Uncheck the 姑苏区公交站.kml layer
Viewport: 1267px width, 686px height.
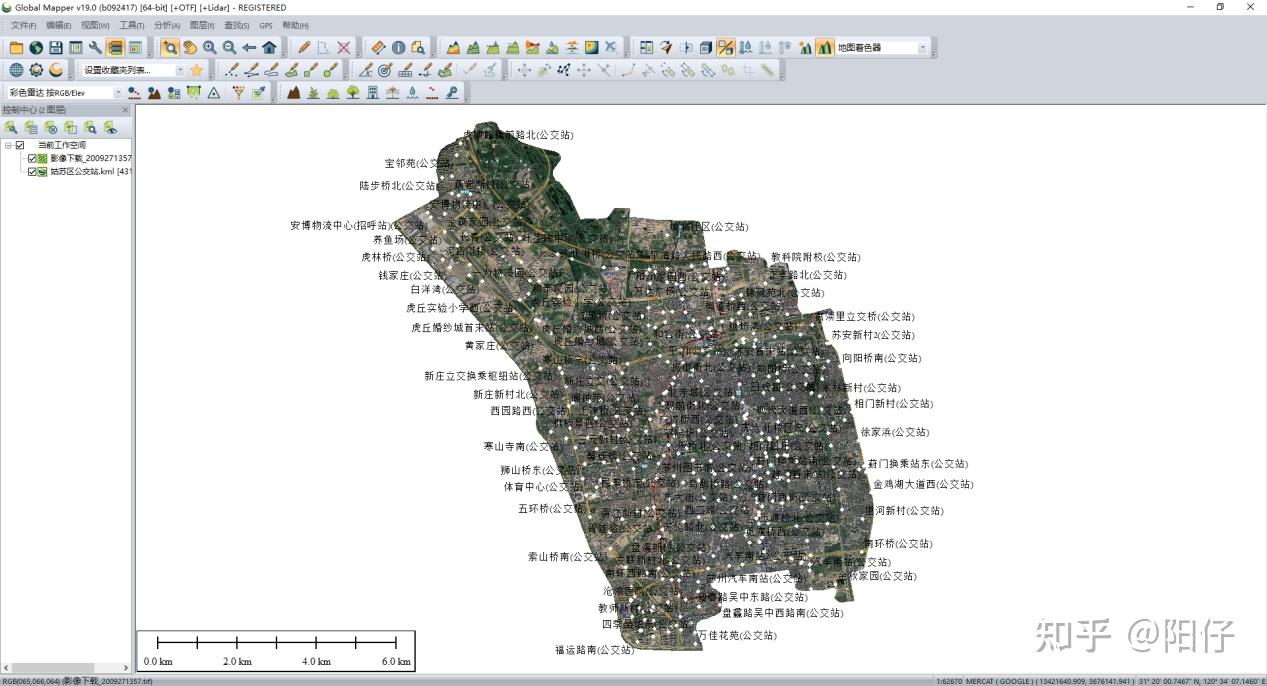(x=33, y=171)
